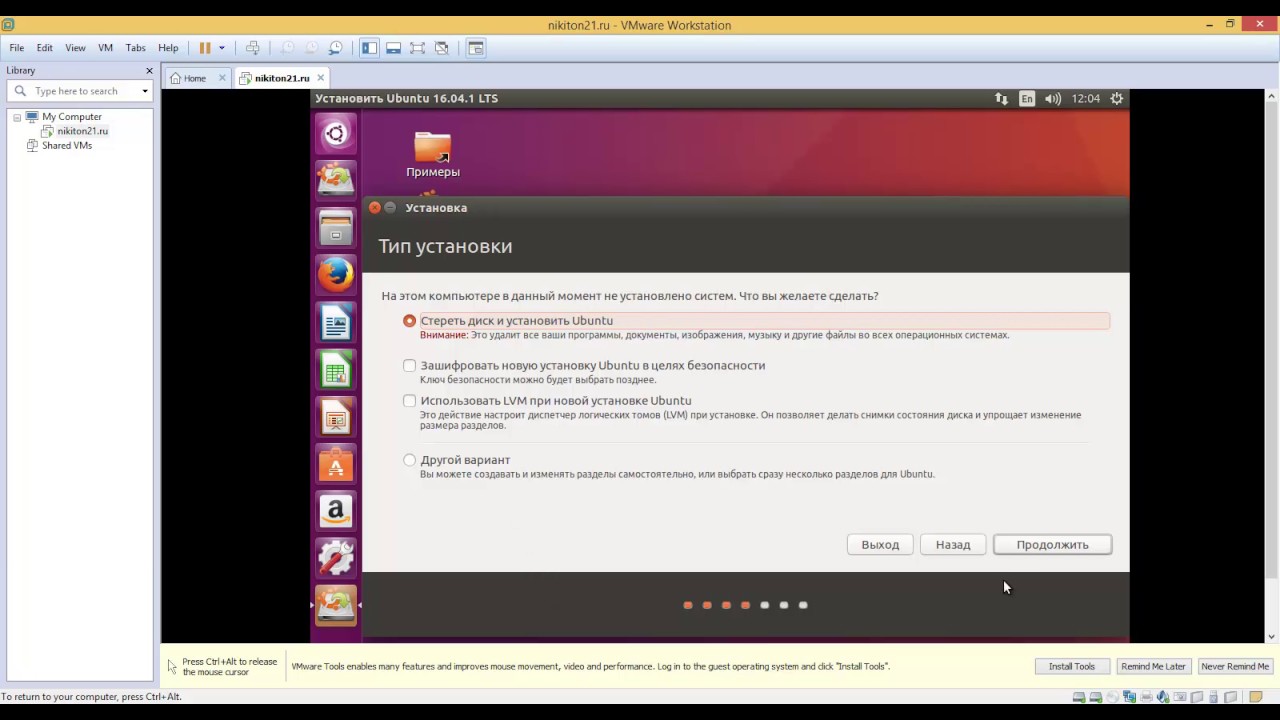Click the CD/DVD drive status icon

point(1112,697)
